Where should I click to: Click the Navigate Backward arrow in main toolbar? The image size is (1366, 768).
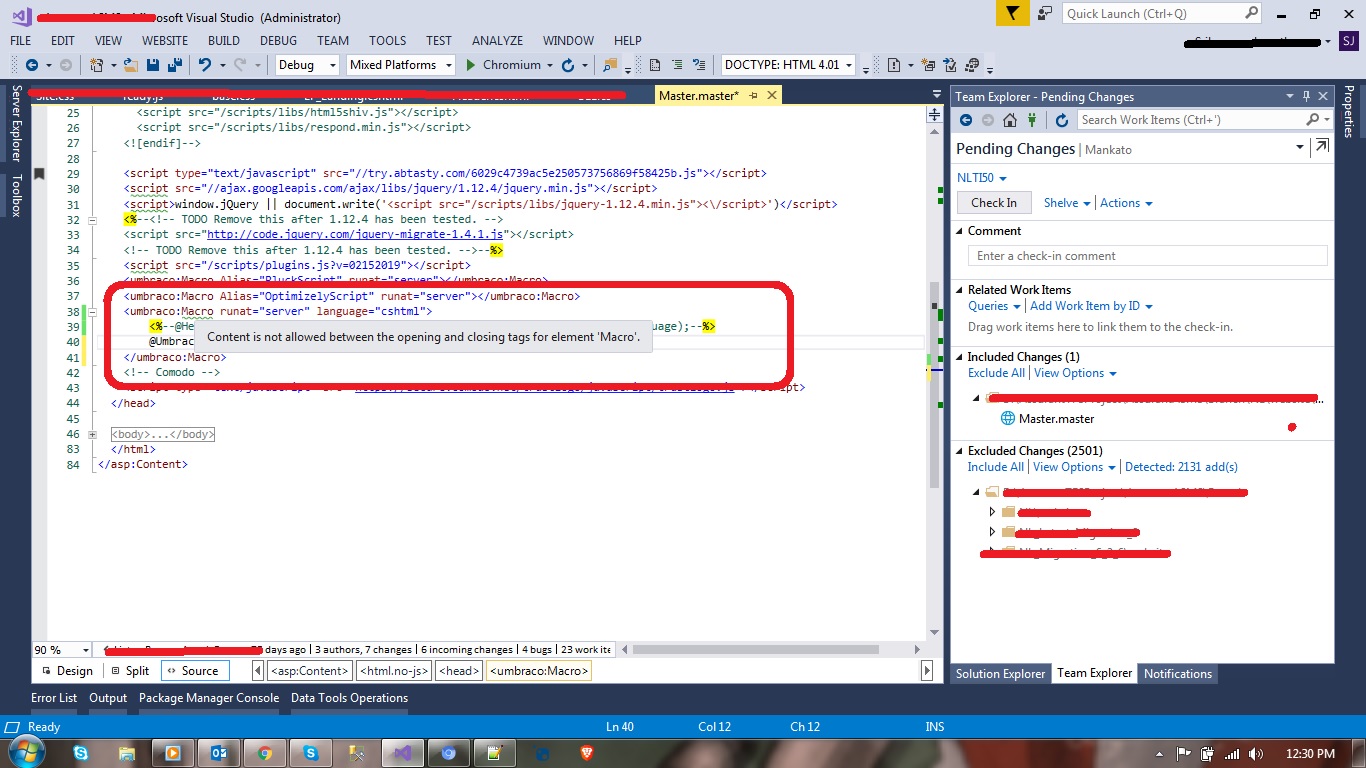click(x=31, y=65)
